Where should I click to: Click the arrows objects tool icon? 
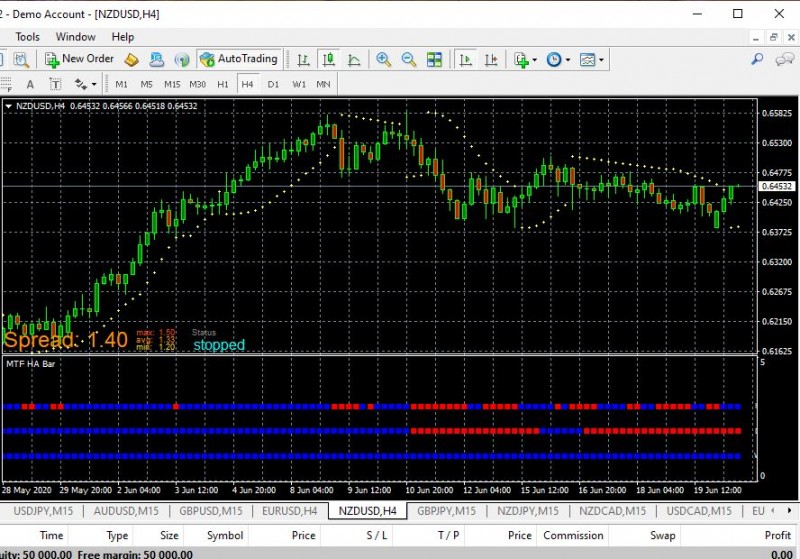click(81, 84)
